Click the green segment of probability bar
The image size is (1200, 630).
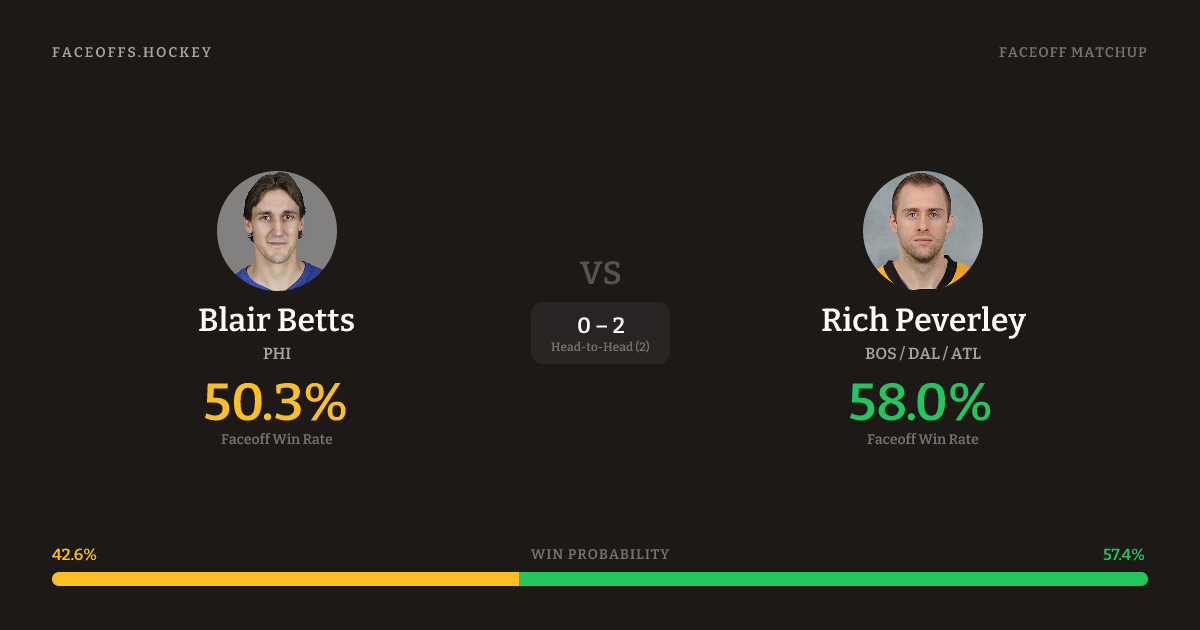pyautogui.click(x=833, y=579)
